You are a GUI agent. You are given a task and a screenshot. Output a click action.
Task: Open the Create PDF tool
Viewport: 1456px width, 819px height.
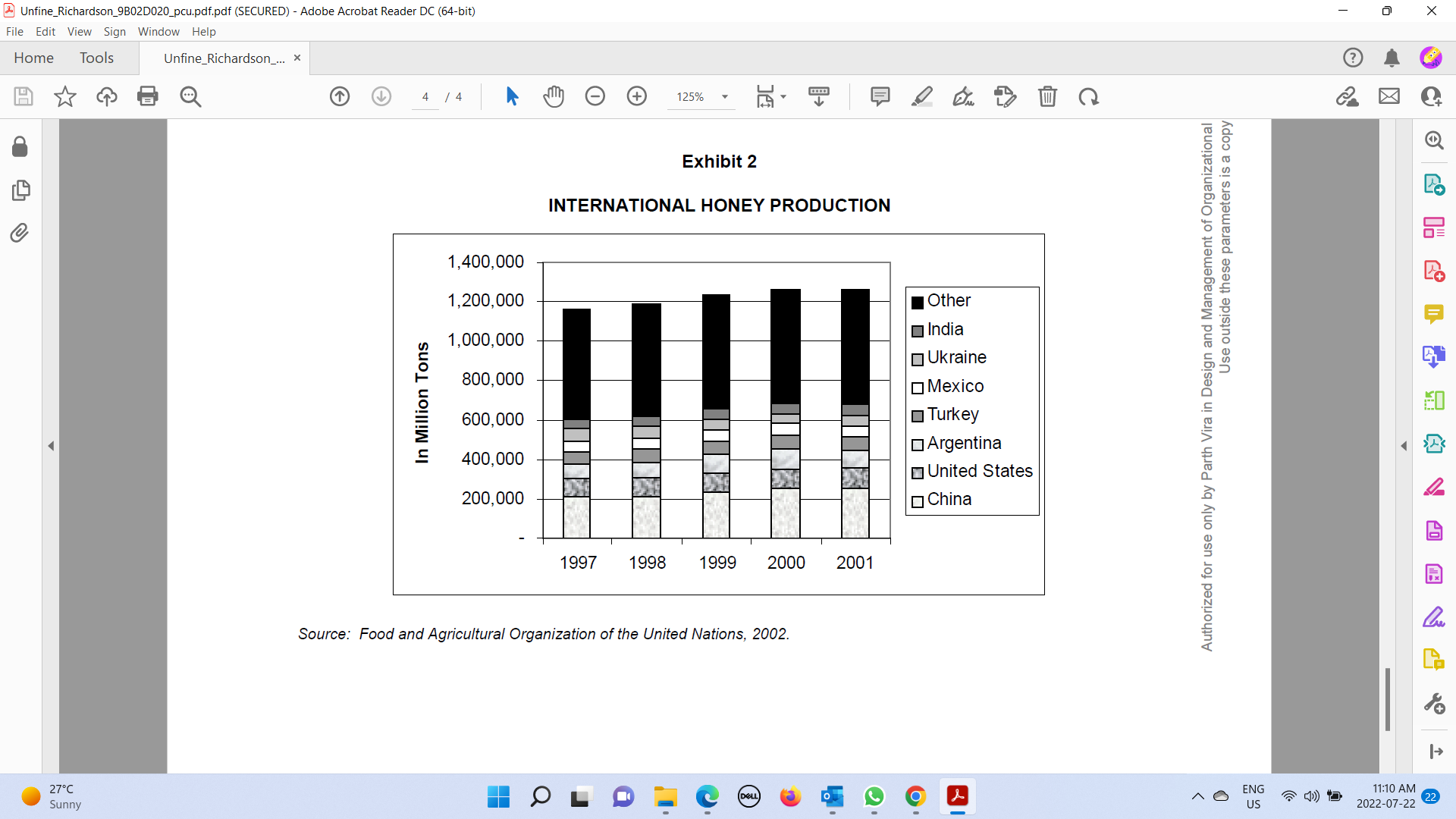click(1435, 270)
